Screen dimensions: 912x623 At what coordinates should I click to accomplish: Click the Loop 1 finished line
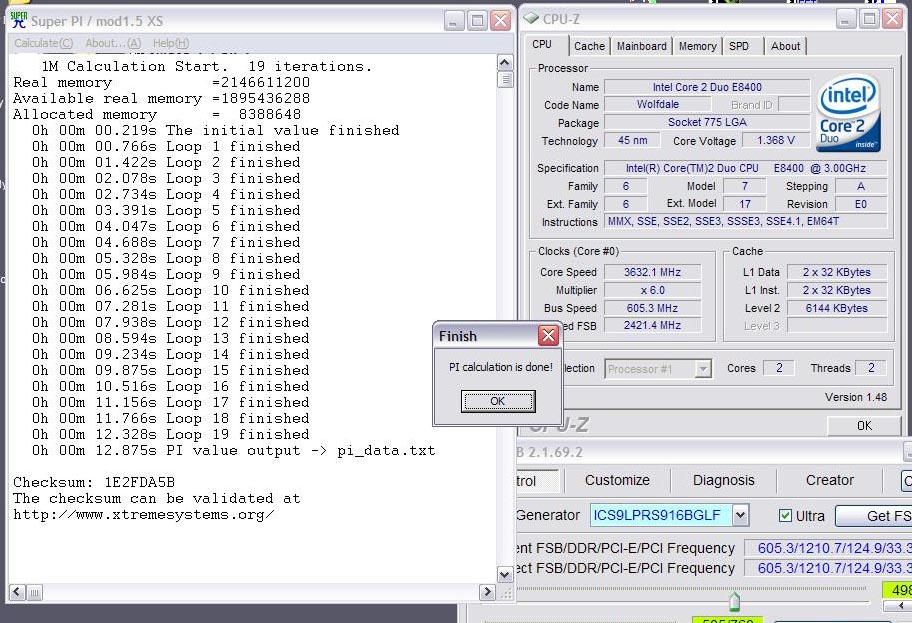166,147
